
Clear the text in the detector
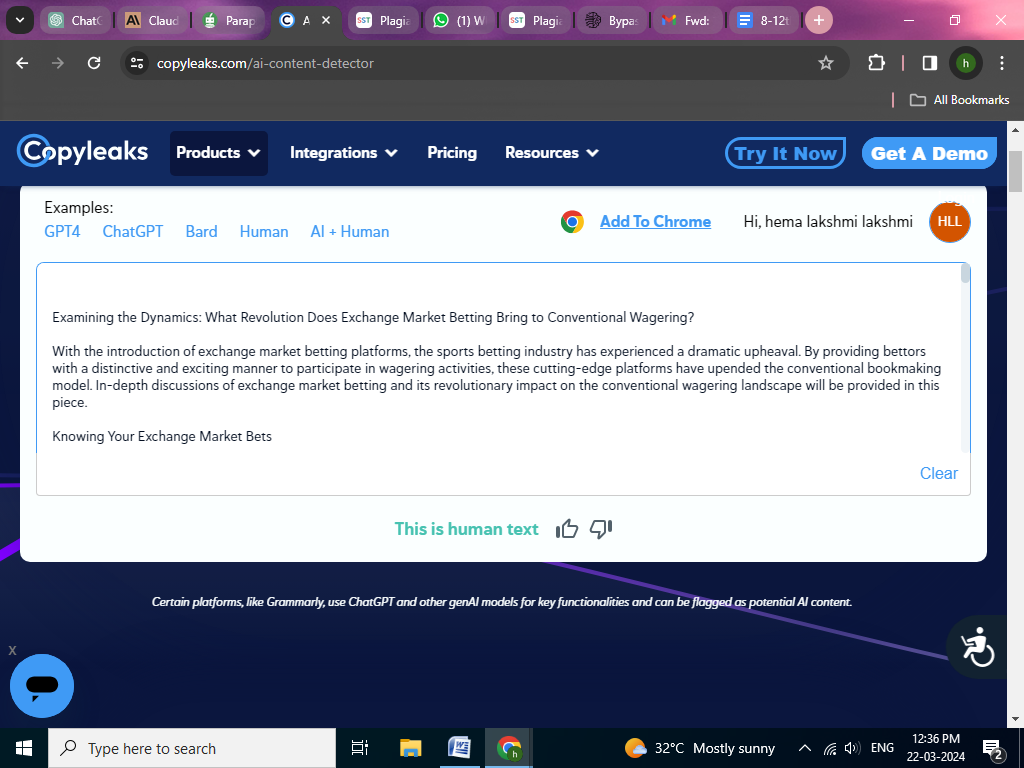click(938, 473)
